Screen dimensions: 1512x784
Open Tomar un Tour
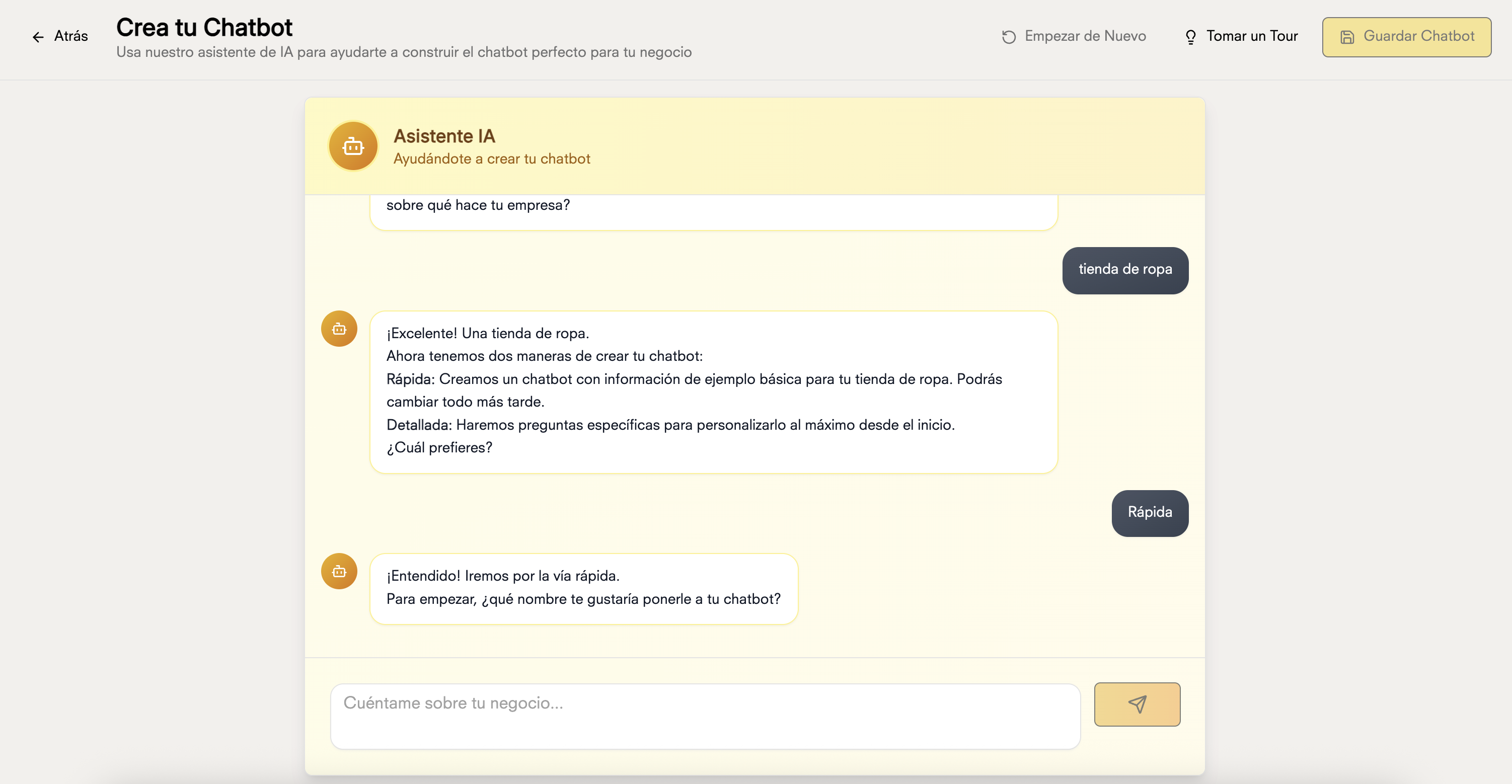1251,36
